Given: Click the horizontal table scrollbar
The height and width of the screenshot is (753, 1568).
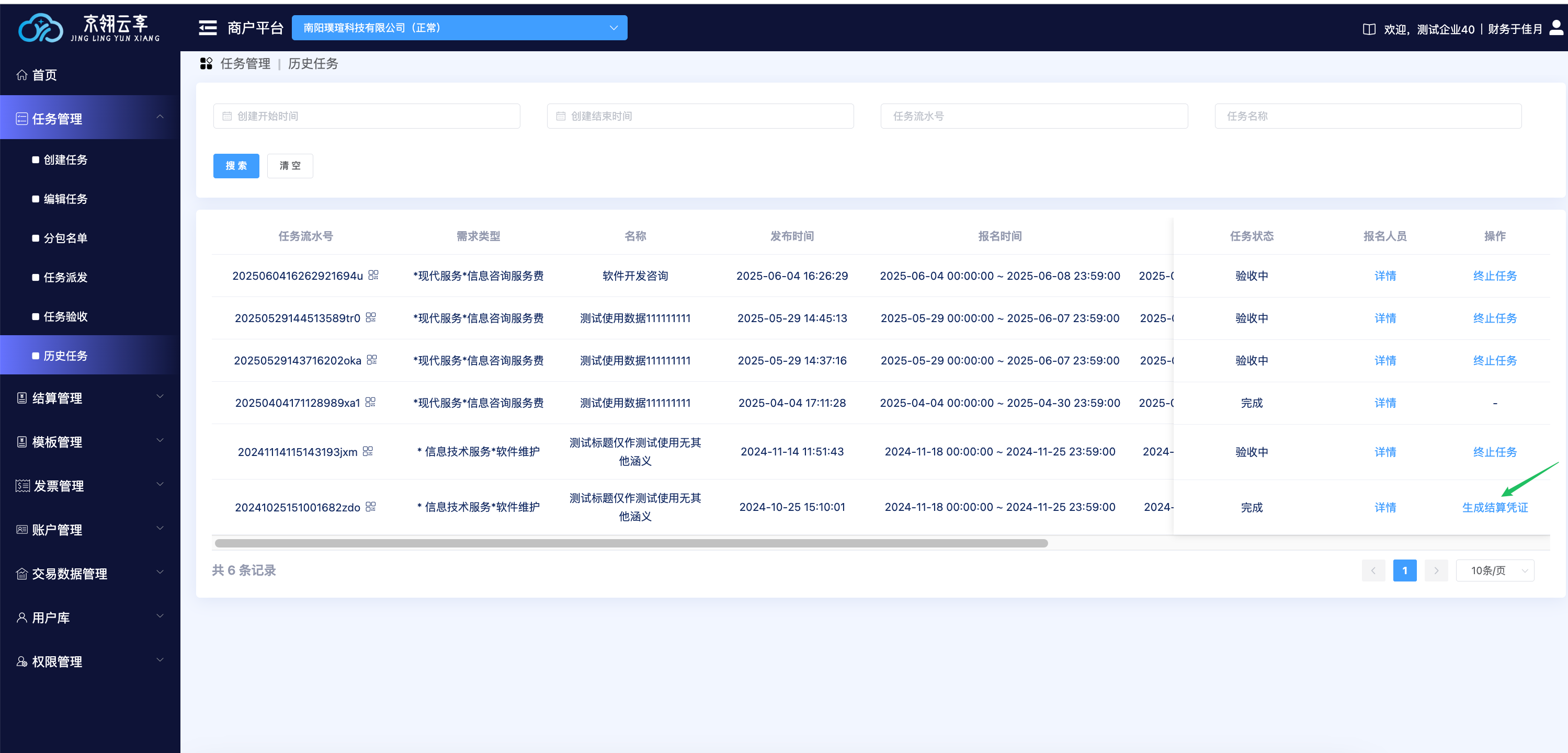Looking at the screenshot, I should (x=631, y=543).
